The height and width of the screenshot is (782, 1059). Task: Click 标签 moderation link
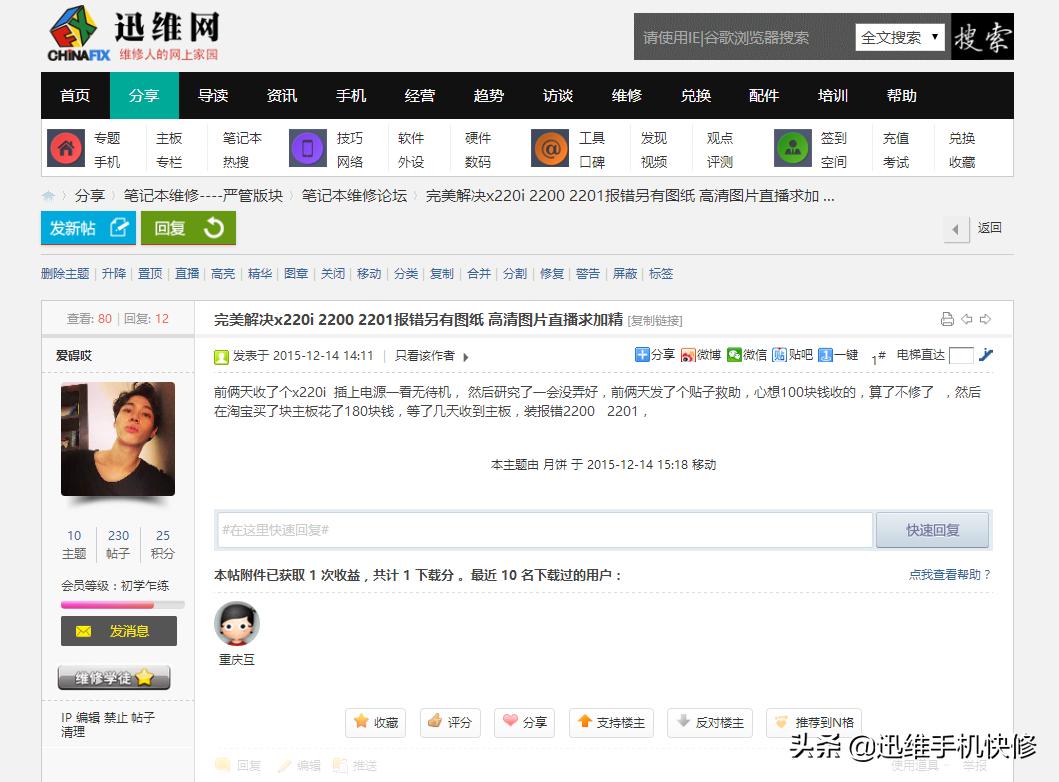tap(661, 273)
